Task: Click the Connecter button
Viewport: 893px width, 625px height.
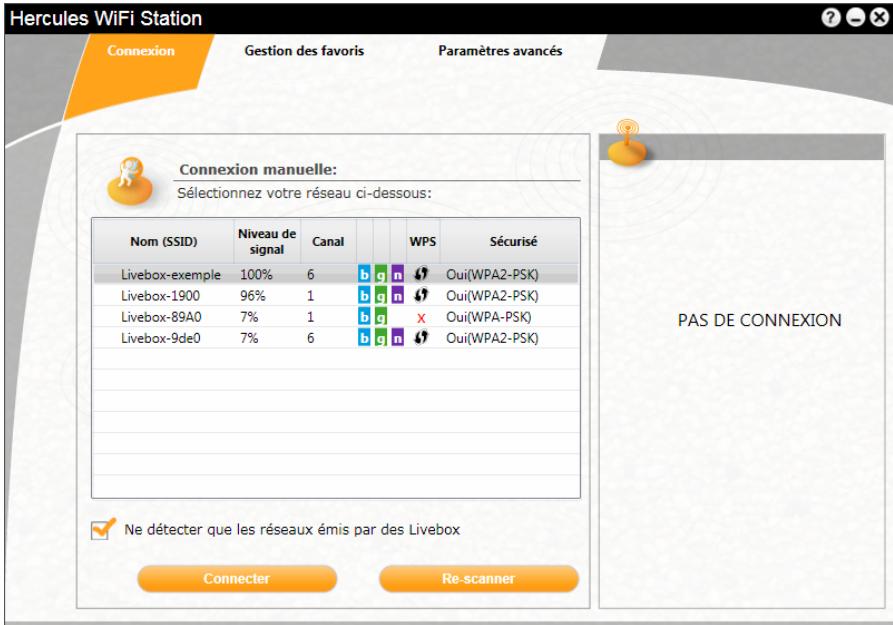Action: pyautogui.click(x=237, y=579)
